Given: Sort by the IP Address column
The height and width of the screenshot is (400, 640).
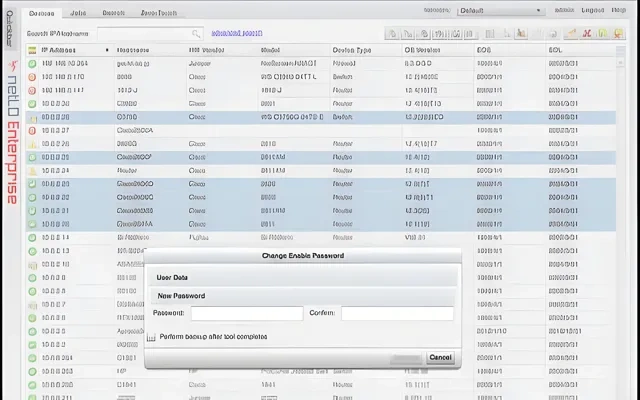Looking at the screenshot, I should [76, 50].
